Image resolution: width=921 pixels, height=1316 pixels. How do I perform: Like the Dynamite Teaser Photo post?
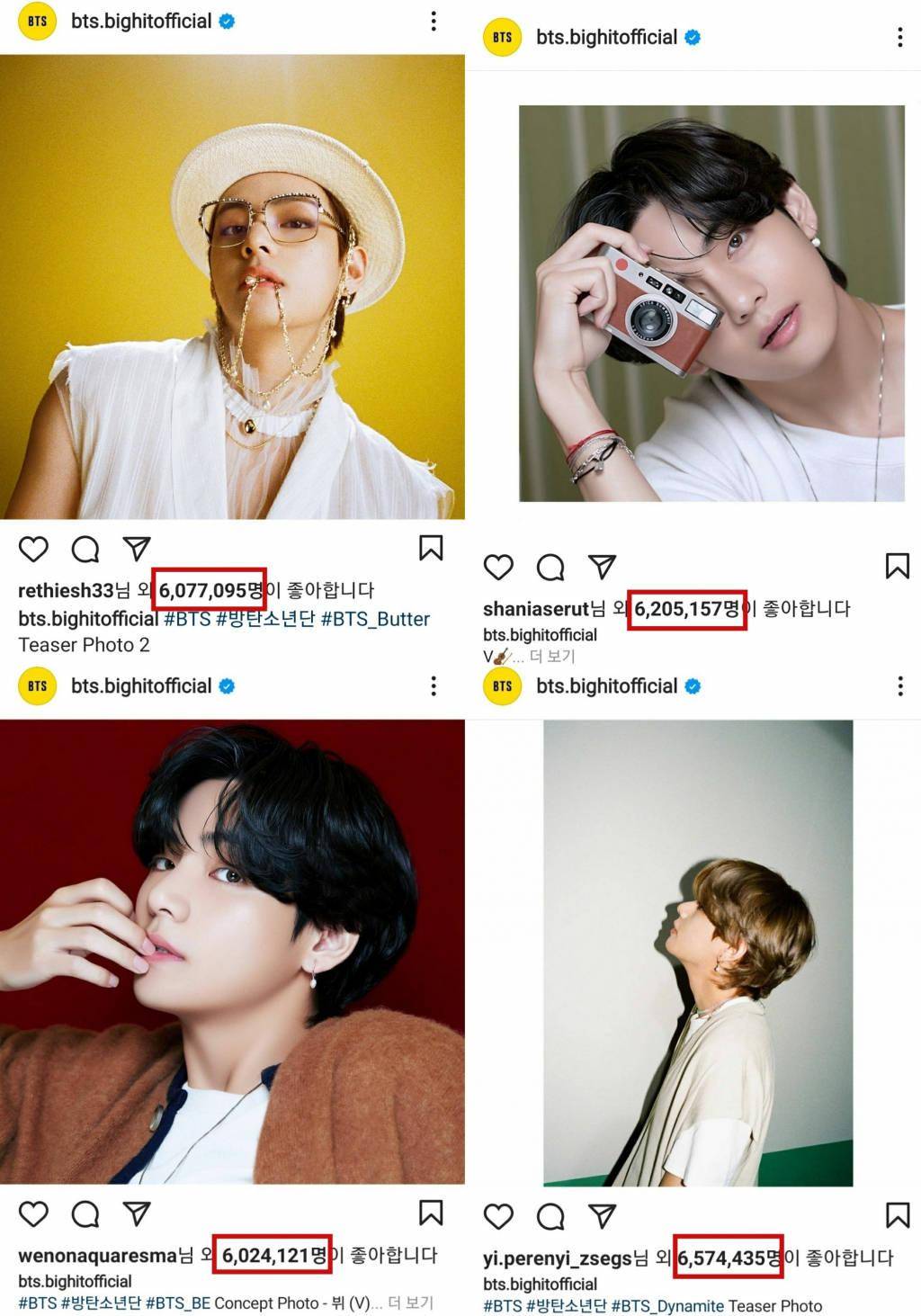click(498, 1216)
